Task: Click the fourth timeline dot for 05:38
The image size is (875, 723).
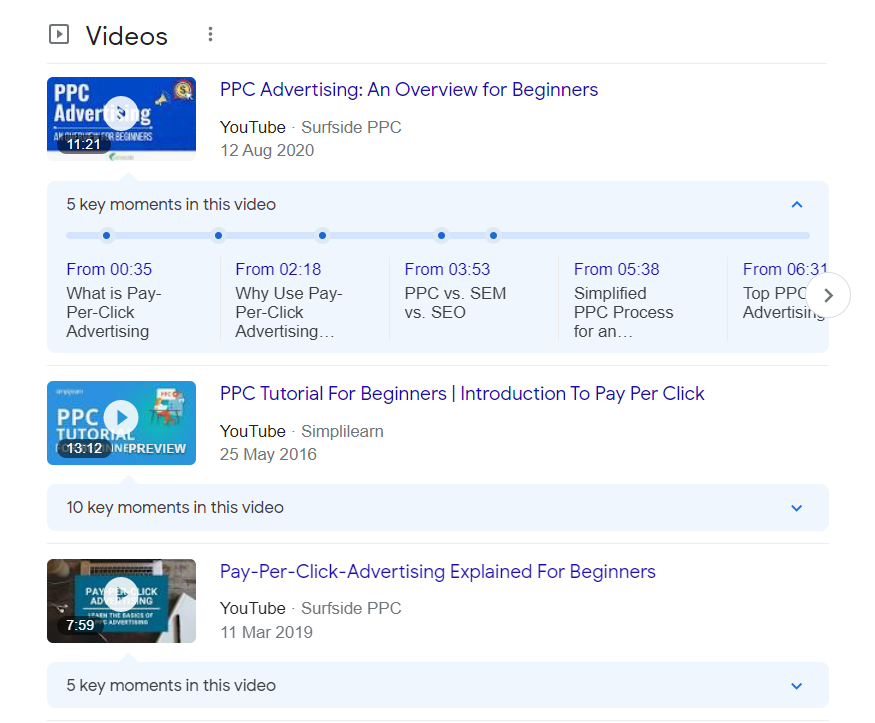Action: (441, 235)
